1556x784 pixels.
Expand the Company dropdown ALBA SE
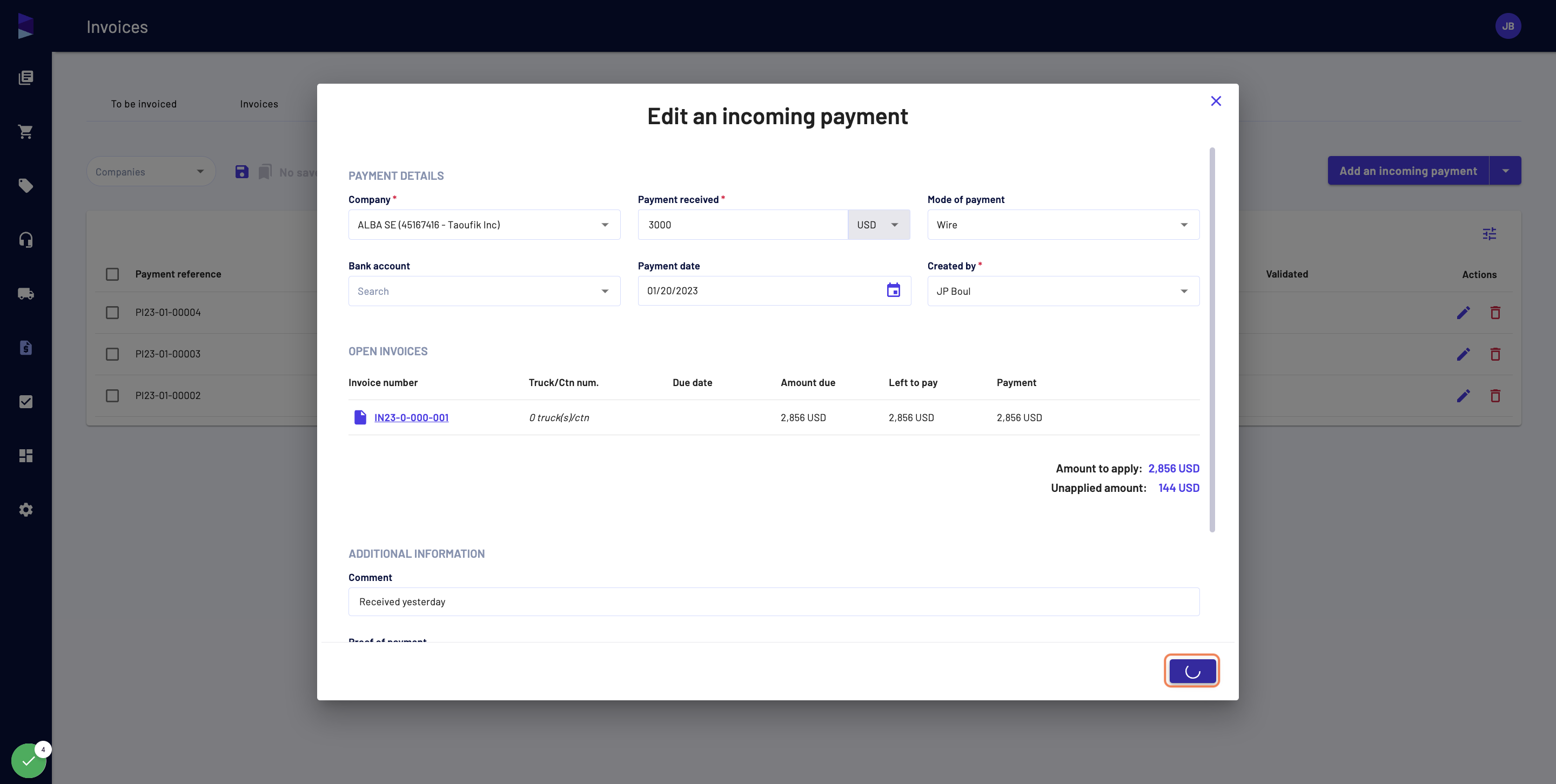click(x=485, y=225)
